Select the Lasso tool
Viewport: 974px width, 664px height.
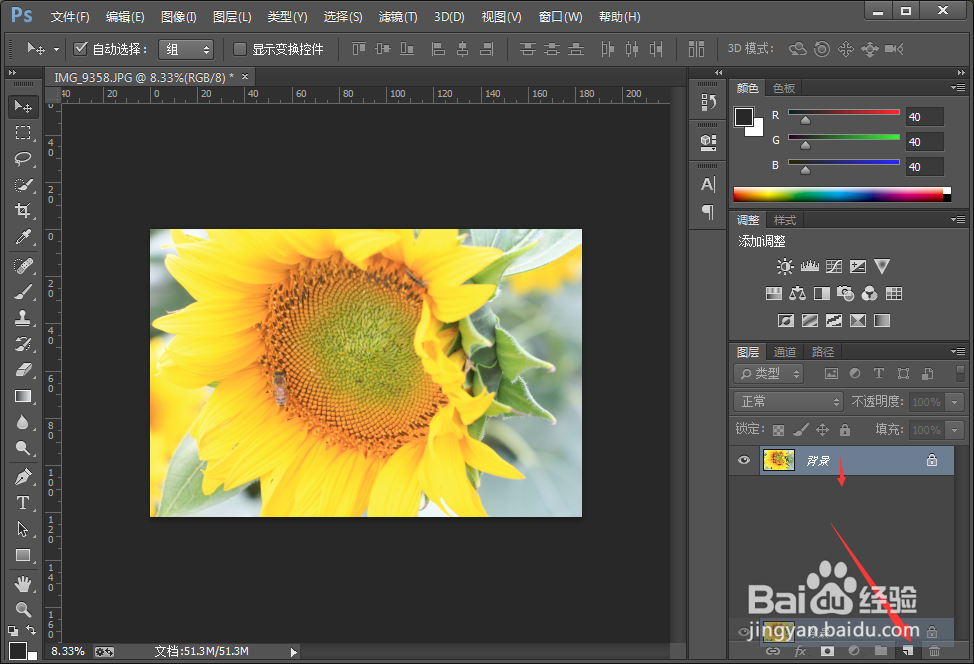pyautogui.click(x=23, y=159)
